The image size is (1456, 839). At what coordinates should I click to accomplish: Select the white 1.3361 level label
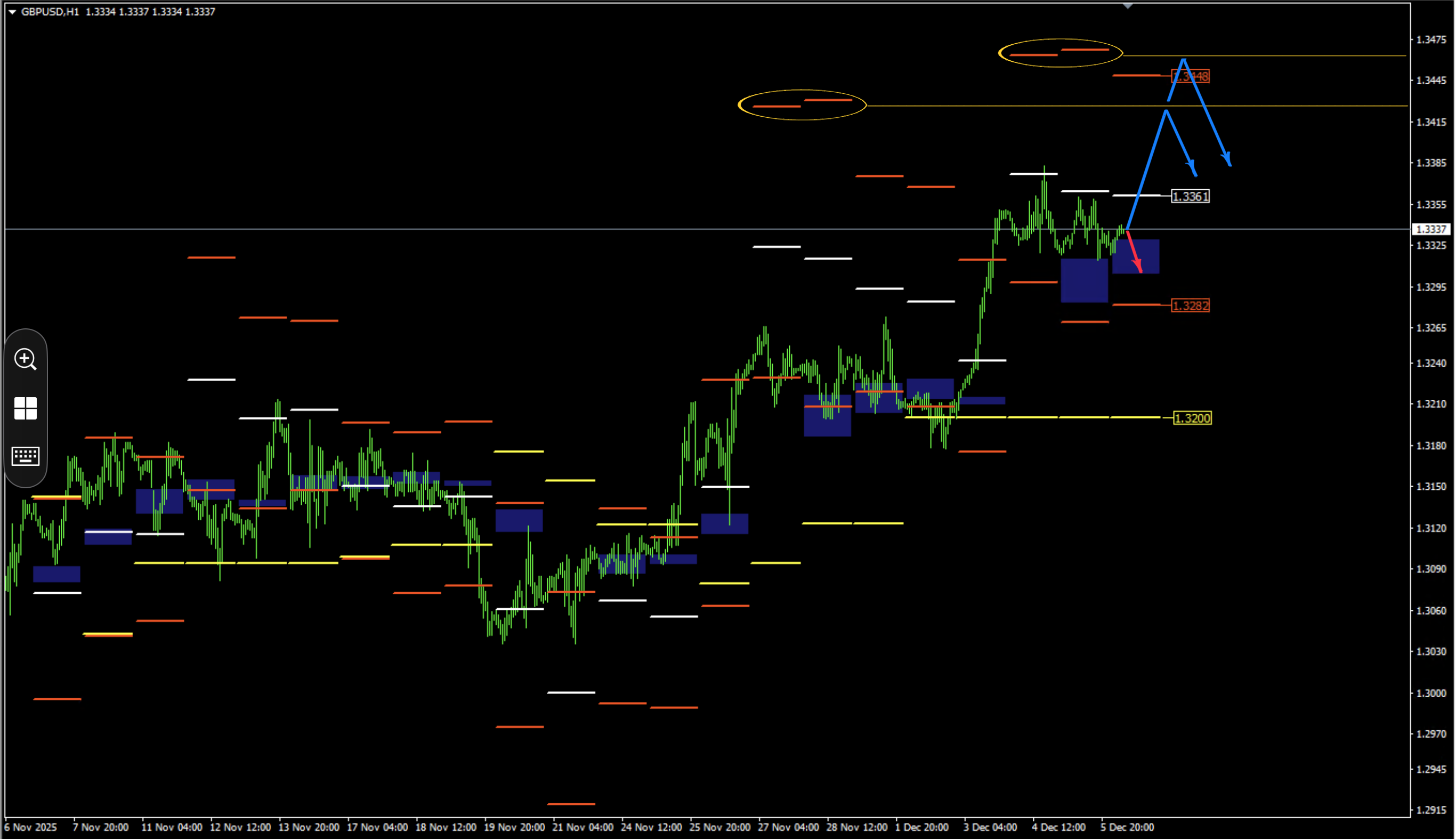coord(1191,197)
